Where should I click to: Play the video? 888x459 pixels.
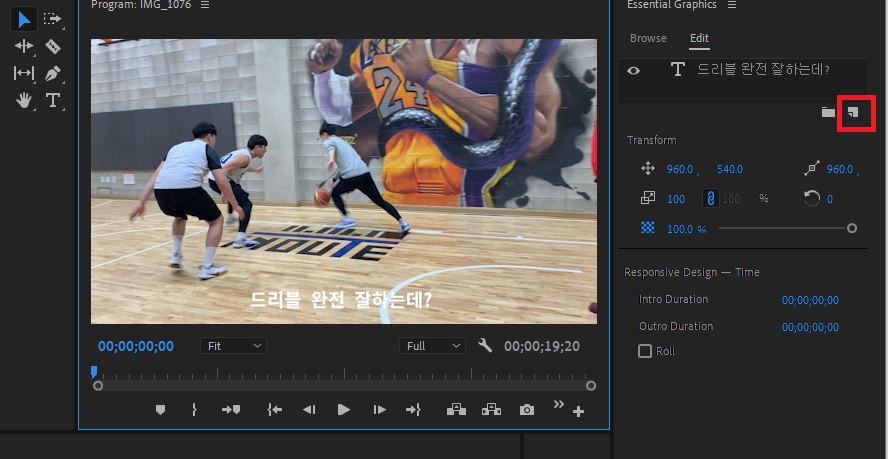tap(344, 410)
